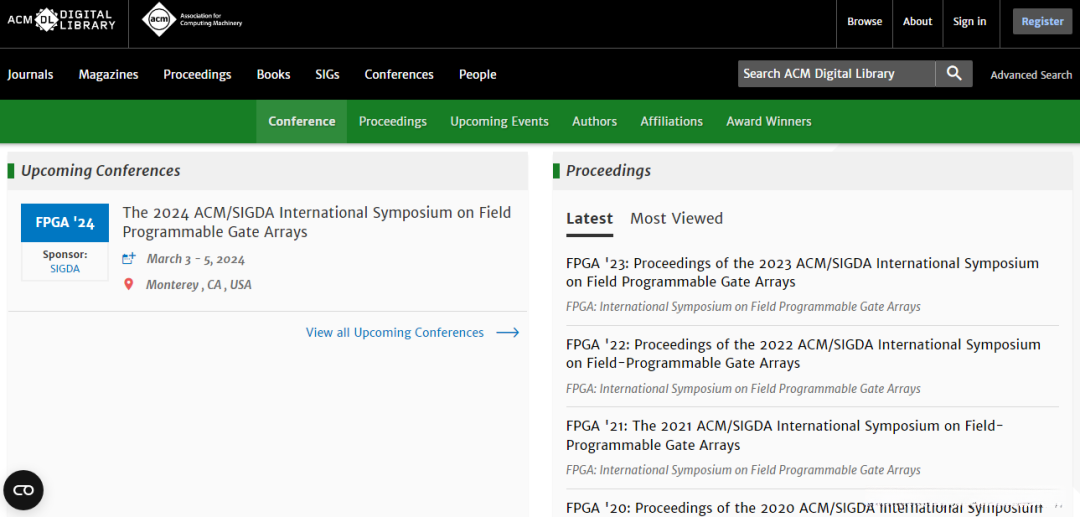Click the Association for Computing Machinery logo
This screenshot has height=517, width=1080.
coord(193,20)
